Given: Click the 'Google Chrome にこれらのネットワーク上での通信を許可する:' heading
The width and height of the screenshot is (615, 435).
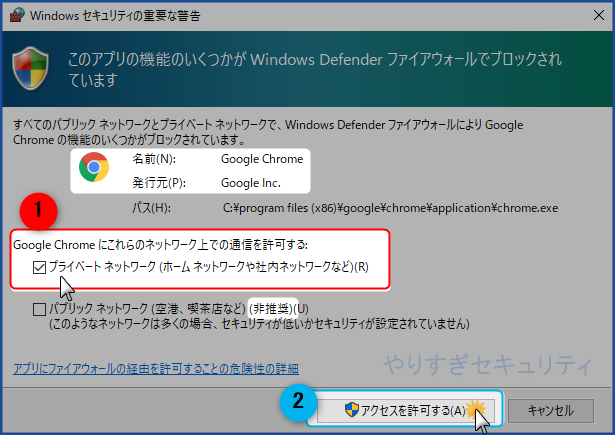Looking at the screenshot, I should (x=160, y=245).
